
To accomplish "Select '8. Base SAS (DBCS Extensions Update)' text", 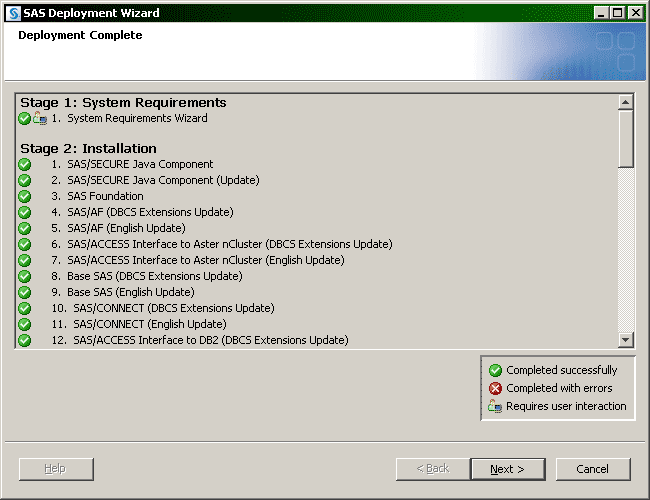I will [147, 276].
